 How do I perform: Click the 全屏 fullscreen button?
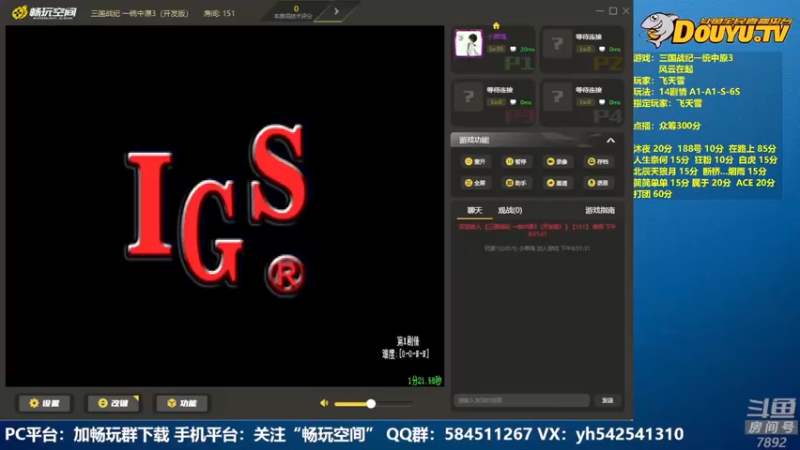[475, 183]
